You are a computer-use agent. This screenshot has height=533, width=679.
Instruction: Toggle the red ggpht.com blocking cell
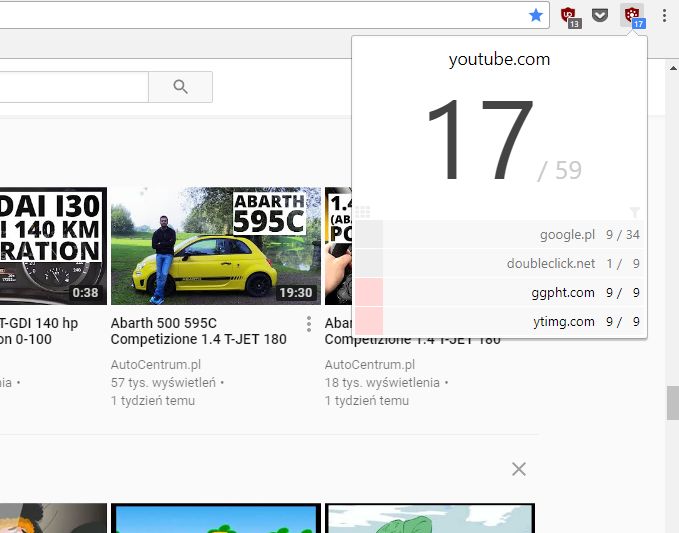(369, 292)
